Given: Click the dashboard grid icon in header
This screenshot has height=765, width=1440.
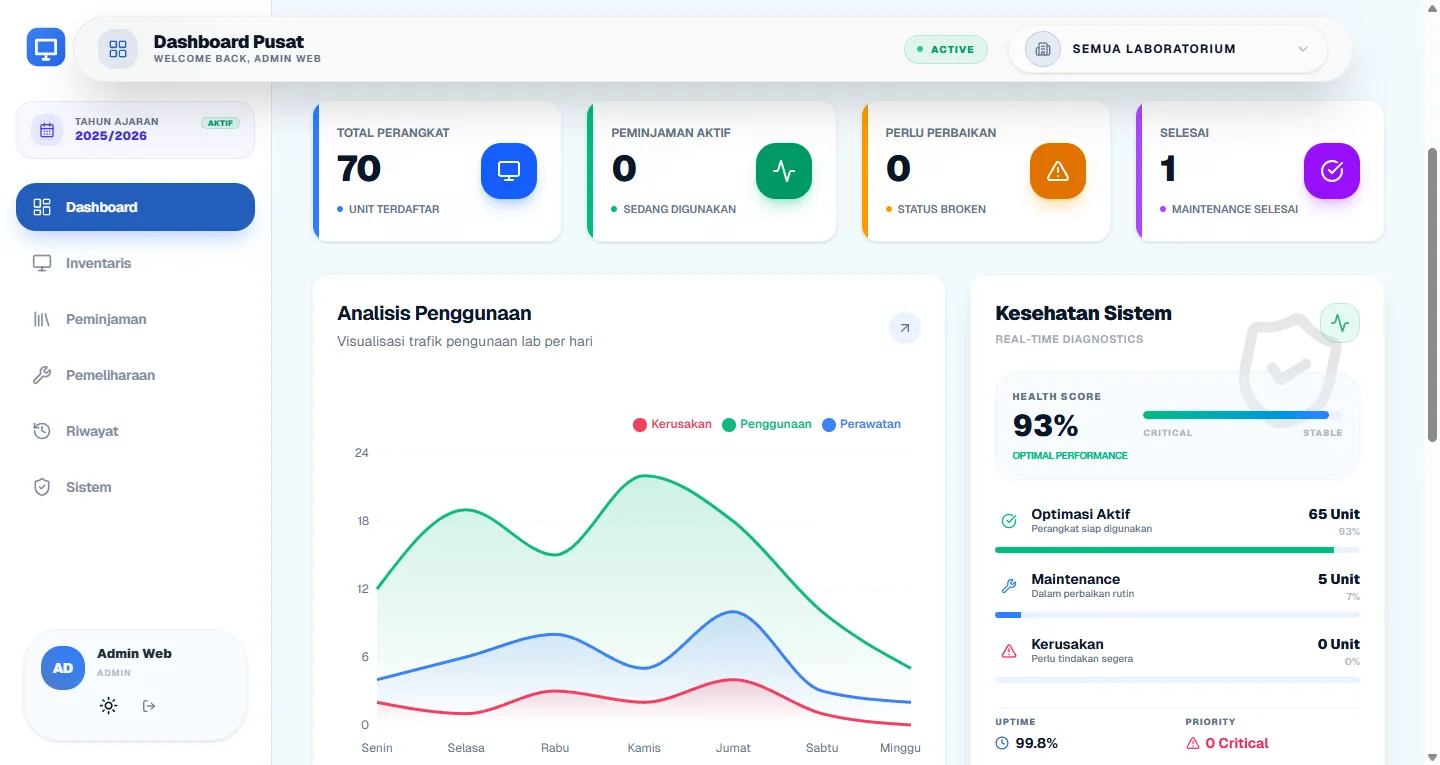Looking at the screenshot, I should (x=118, y=49).
